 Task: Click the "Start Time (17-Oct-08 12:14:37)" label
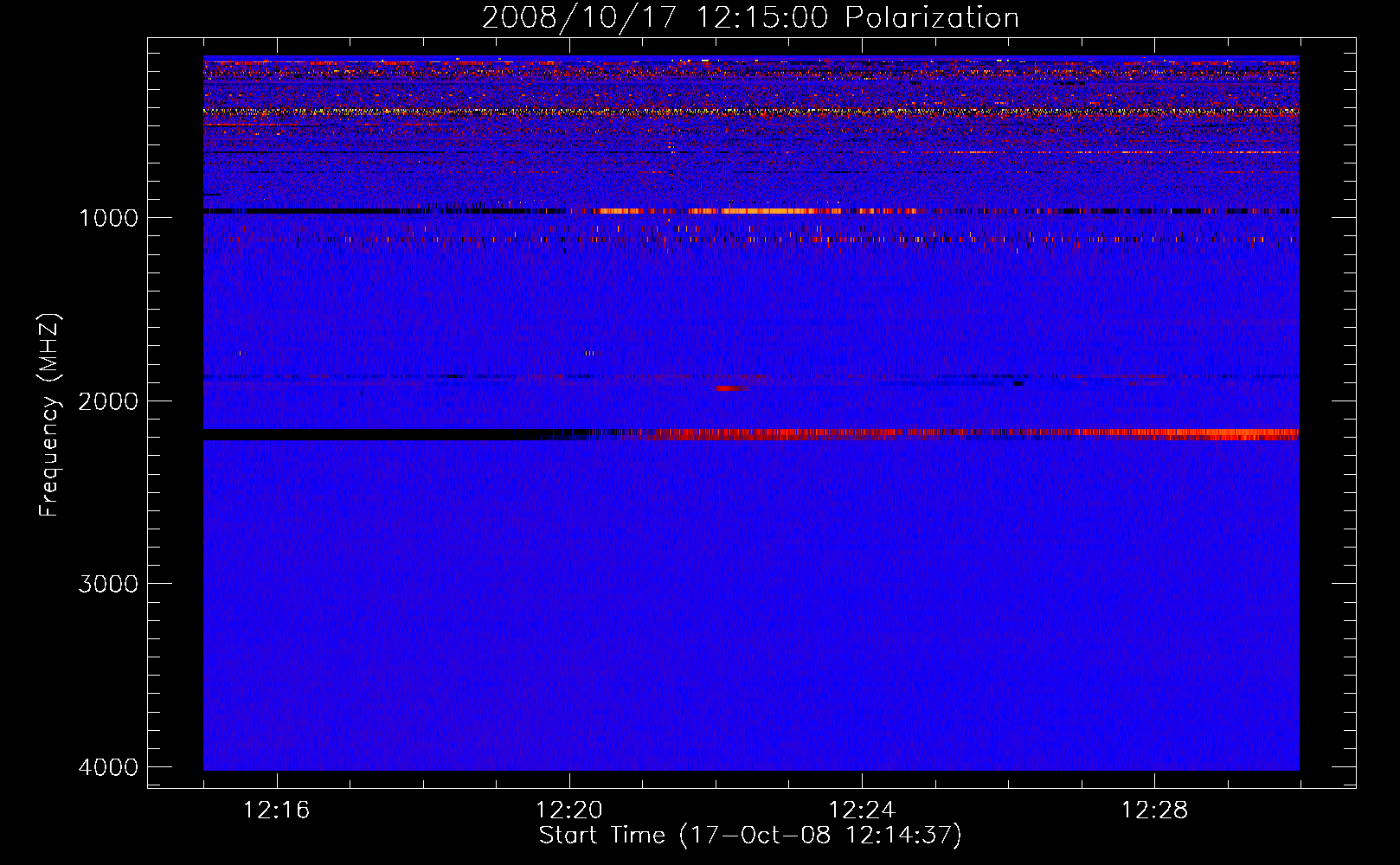coord(750,836)
